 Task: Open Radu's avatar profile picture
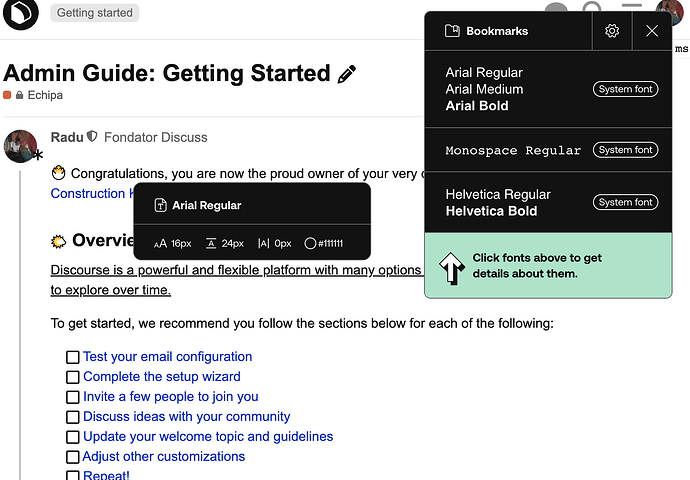(20, 146)
